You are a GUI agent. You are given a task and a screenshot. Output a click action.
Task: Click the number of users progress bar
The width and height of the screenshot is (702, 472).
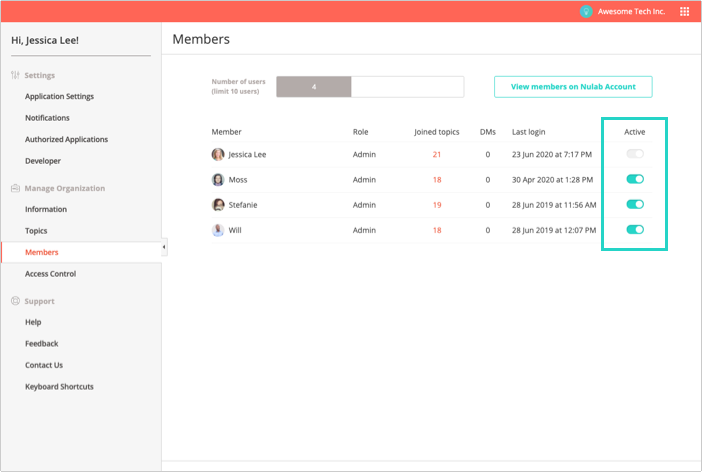pyautogui.click(x=370, y=87)
